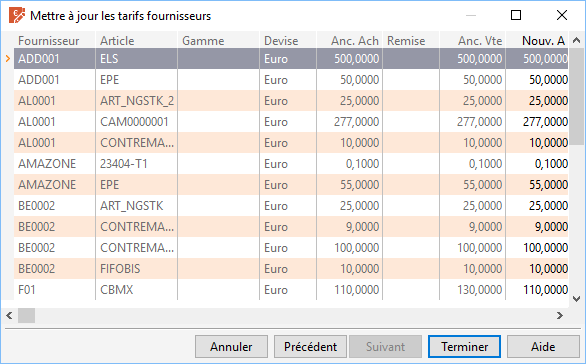Maximize the tarifs fournisseurs window

[x=516, y=15]
